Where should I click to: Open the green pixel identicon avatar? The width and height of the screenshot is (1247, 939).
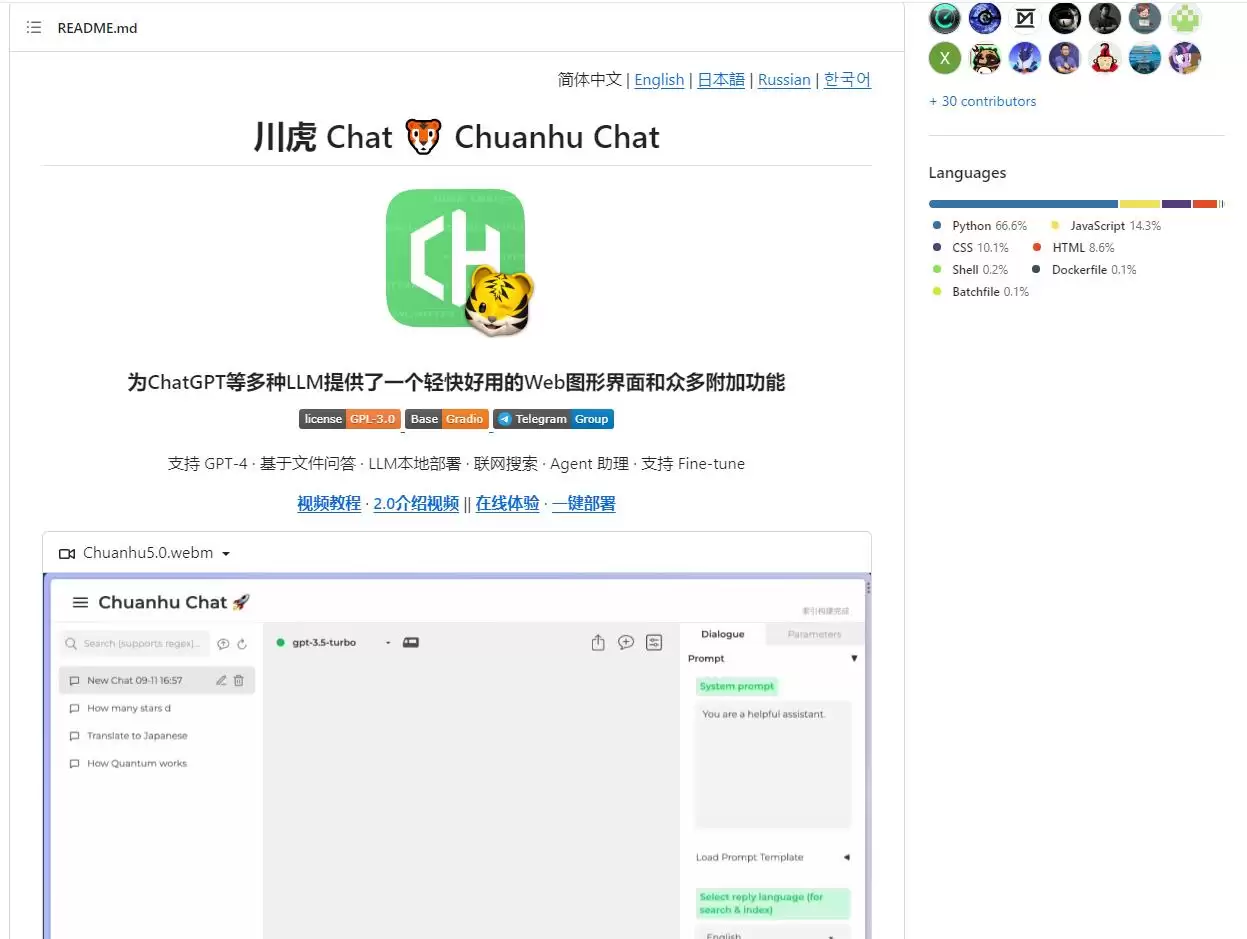click(1185, 17)
